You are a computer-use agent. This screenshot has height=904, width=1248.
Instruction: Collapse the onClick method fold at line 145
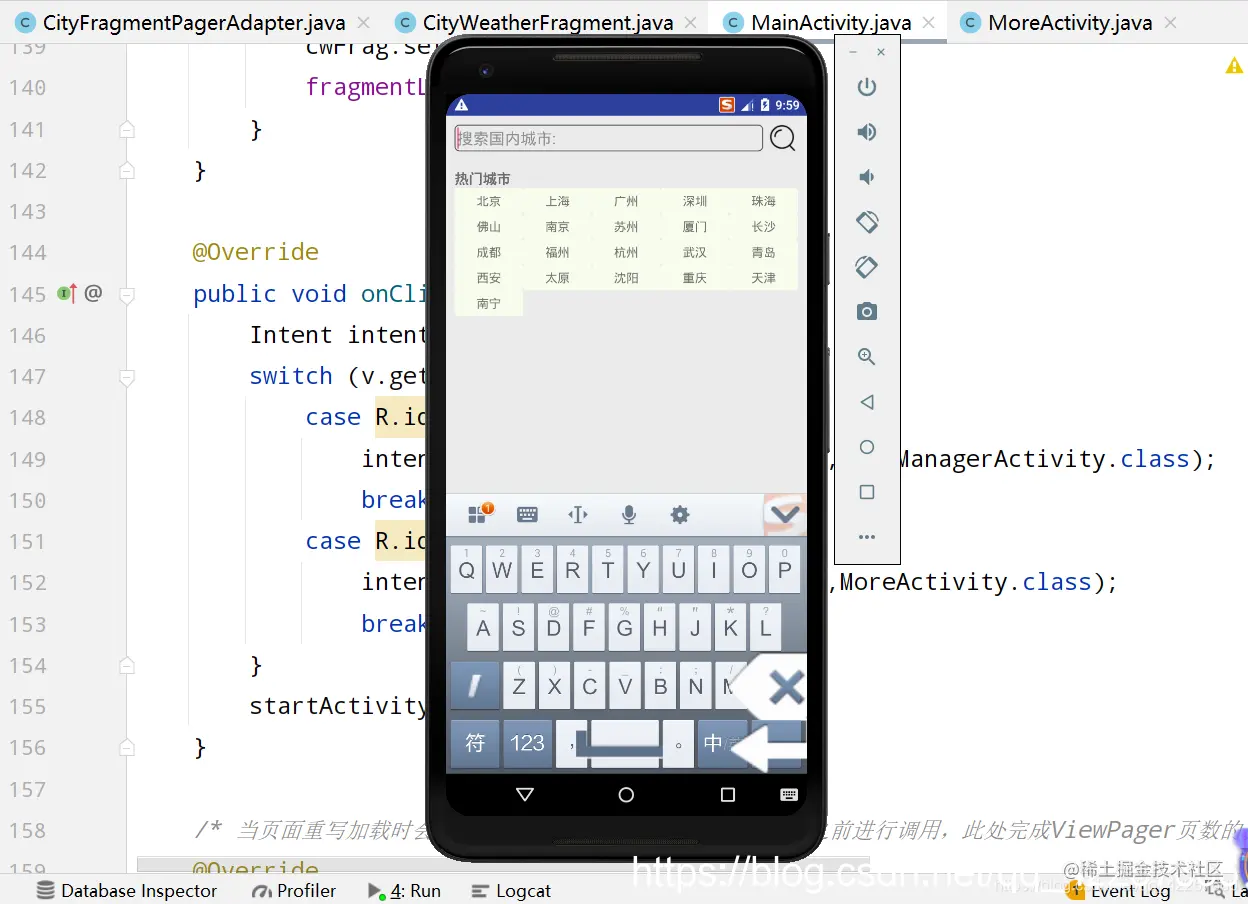coord(126,294)
